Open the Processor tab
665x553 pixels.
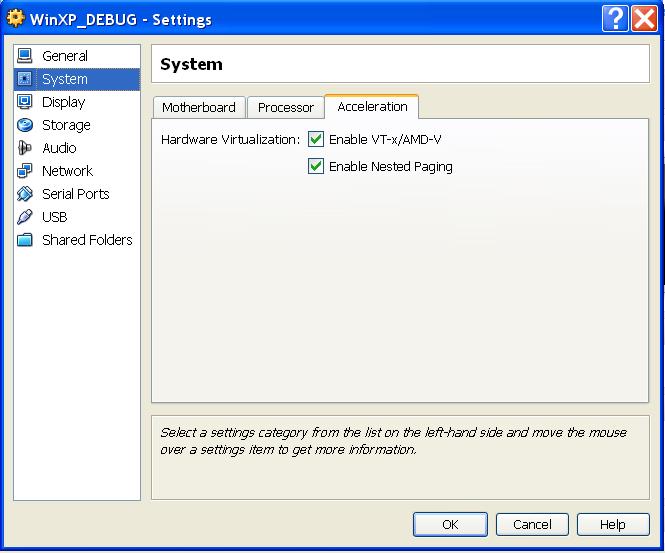(285, 108)
